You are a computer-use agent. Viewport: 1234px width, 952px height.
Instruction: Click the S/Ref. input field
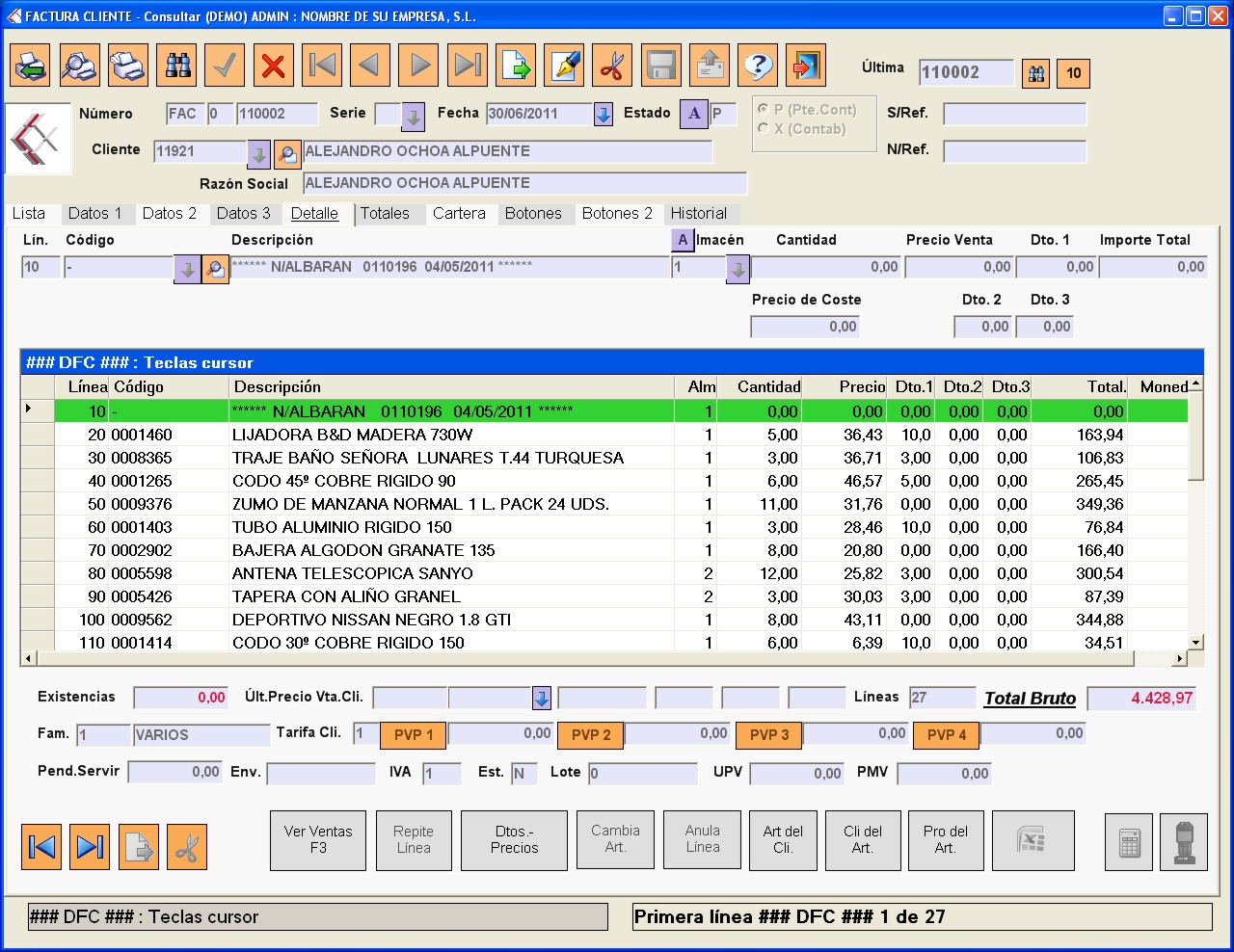[1015, 115]
